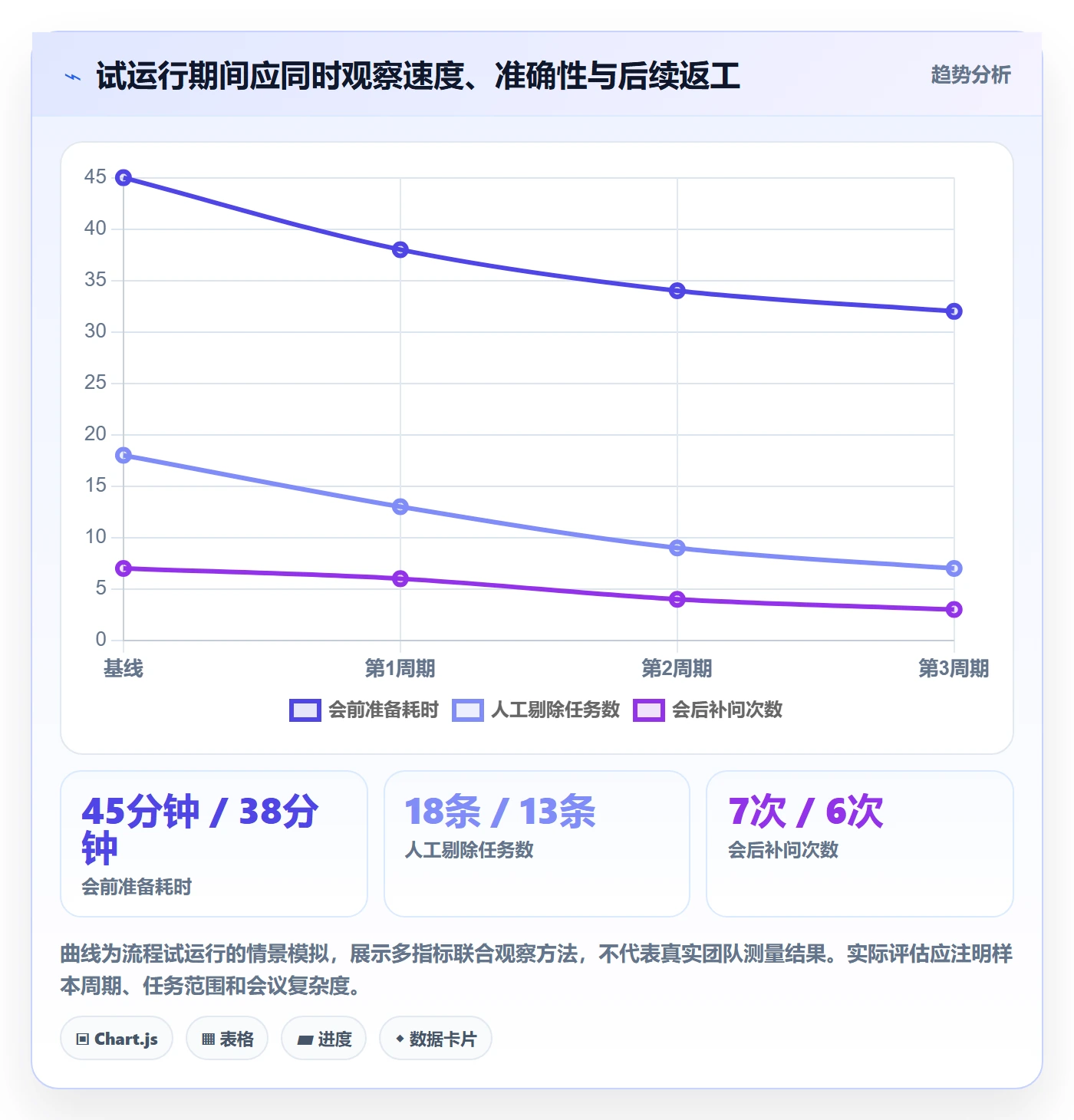Click the dark blue 会前准备耗时 legend swatch
The height and width of the screenshot is (1120, 1074).
pyautogui.click(x=305, y=710)
